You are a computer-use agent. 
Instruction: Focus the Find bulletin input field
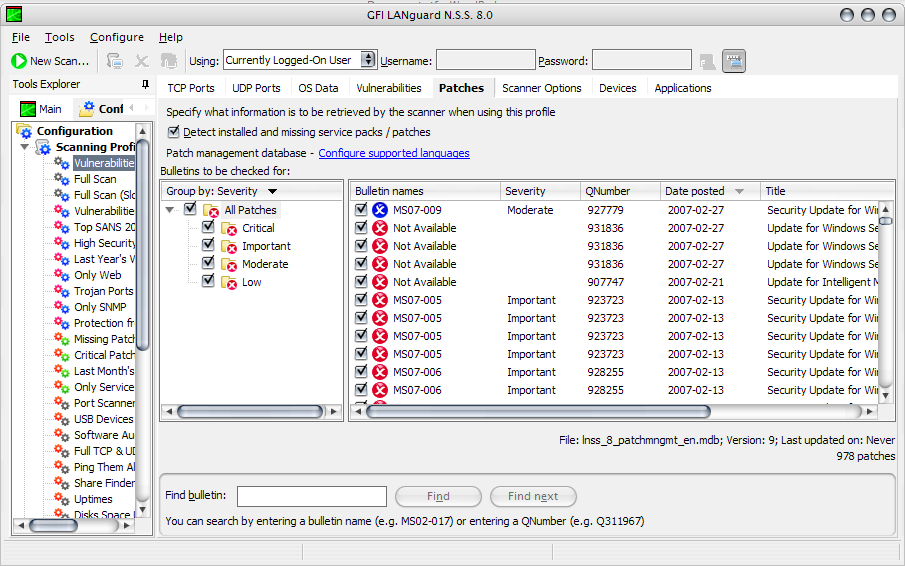coord(312,496)
